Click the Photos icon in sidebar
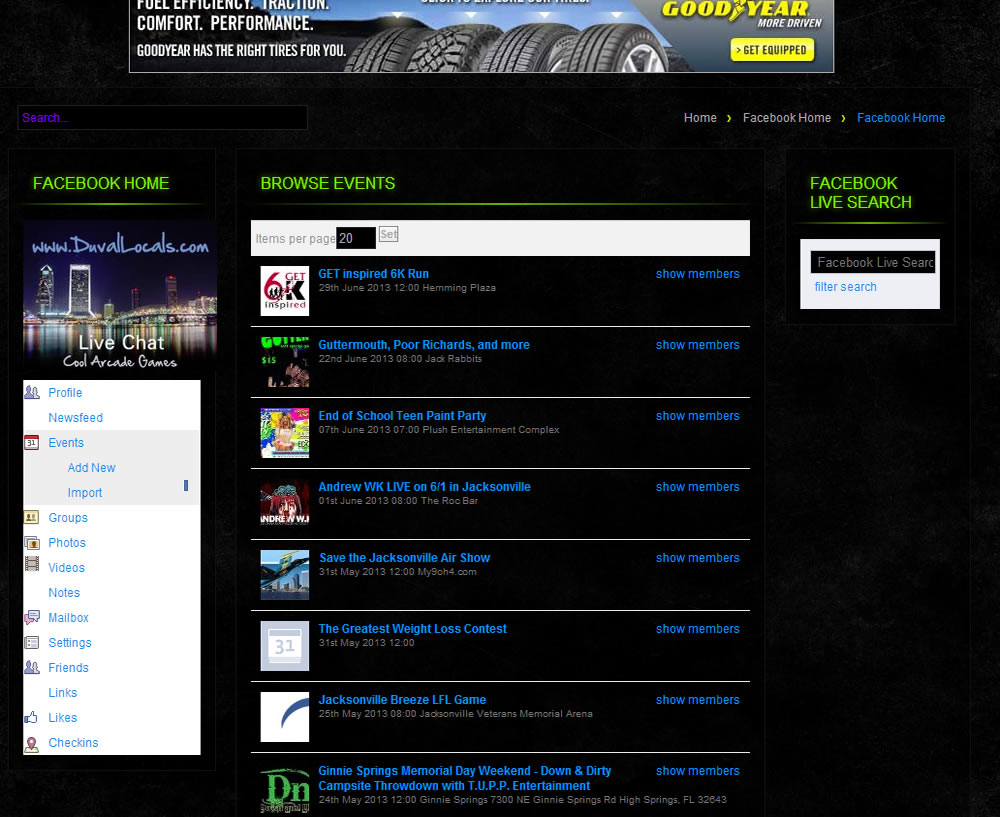Image resolution: width=1000 pixels, height=817 pixels. click(32, 543)
